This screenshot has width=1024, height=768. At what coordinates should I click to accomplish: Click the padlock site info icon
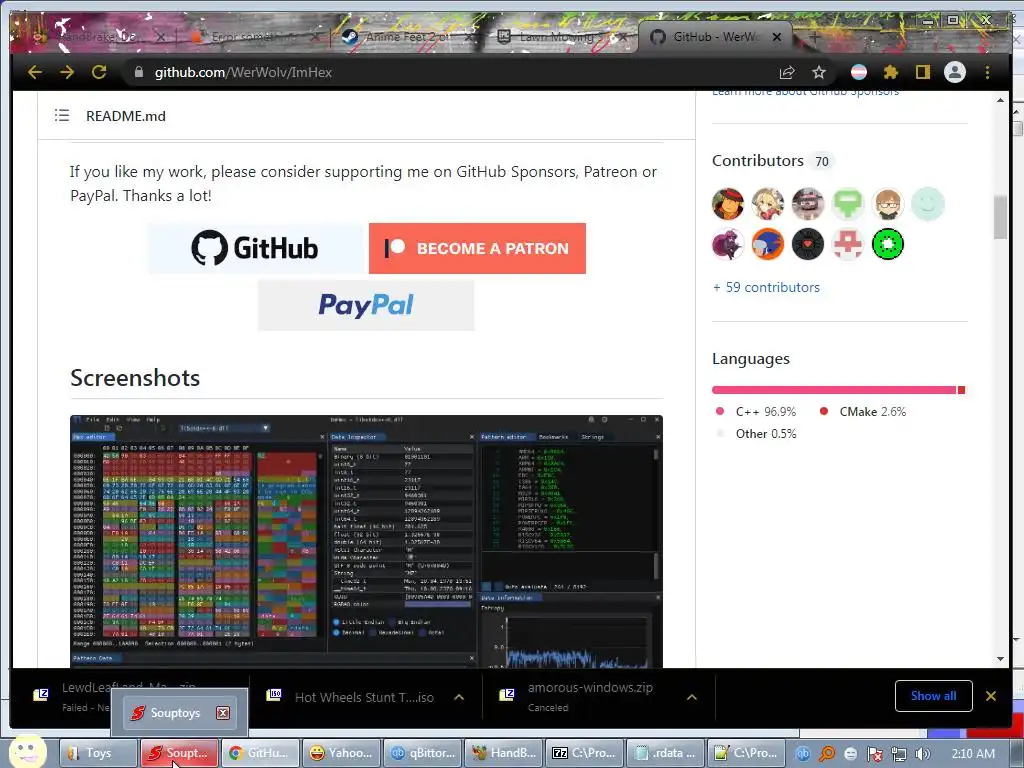[x=138, y=72]
